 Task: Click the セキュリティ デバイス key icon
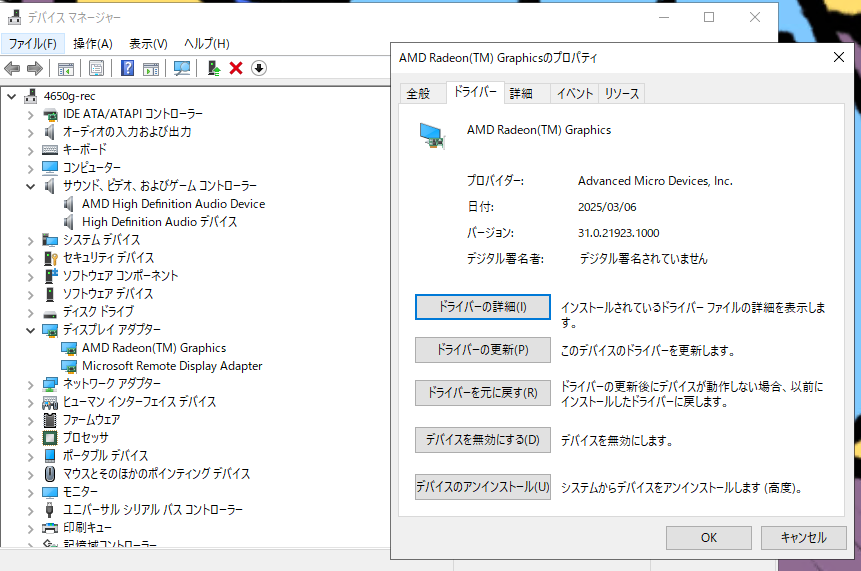click(51, 258)
